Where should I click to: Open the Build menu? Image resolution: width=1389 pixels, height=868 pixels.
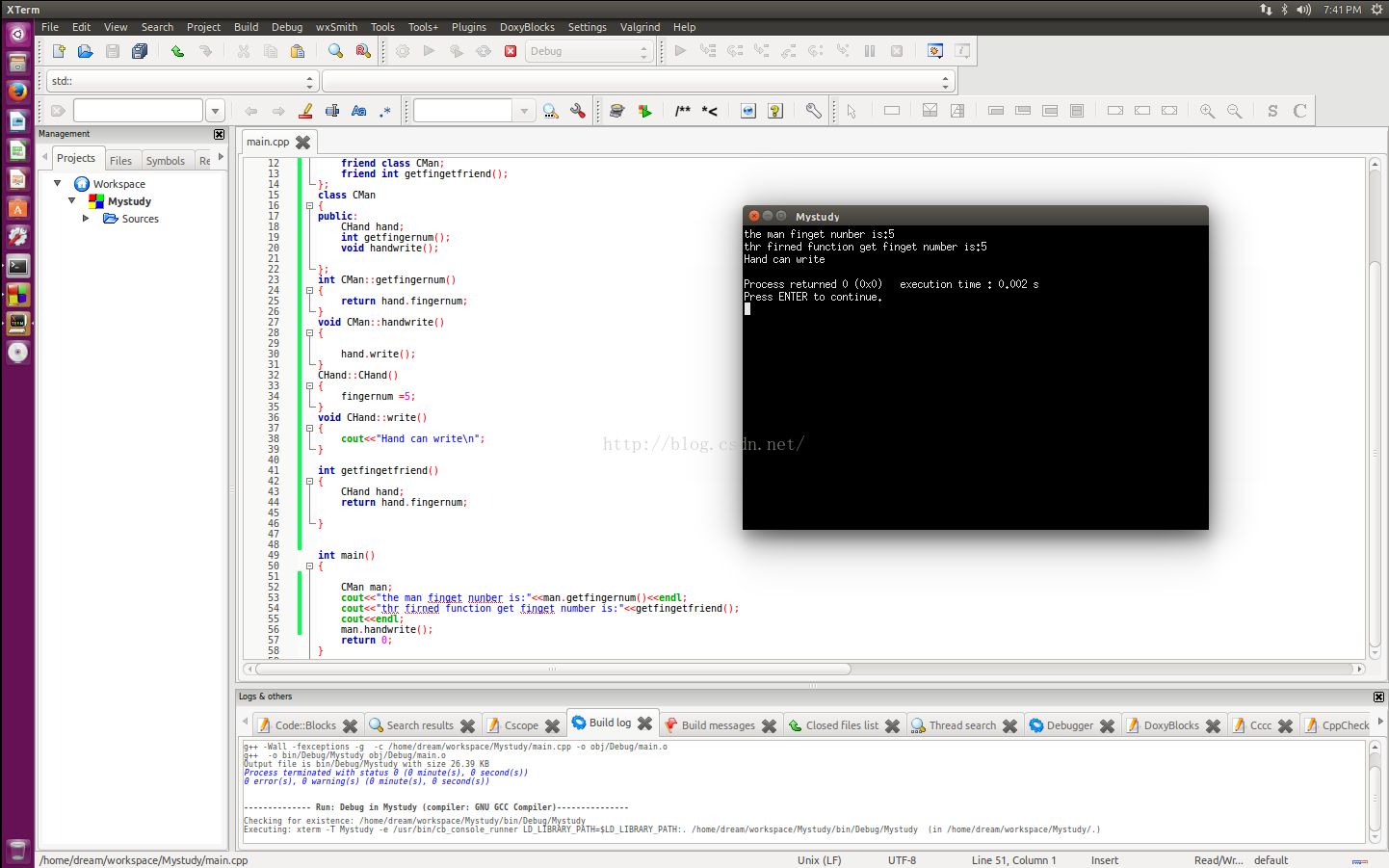click(x=246, y=27)
